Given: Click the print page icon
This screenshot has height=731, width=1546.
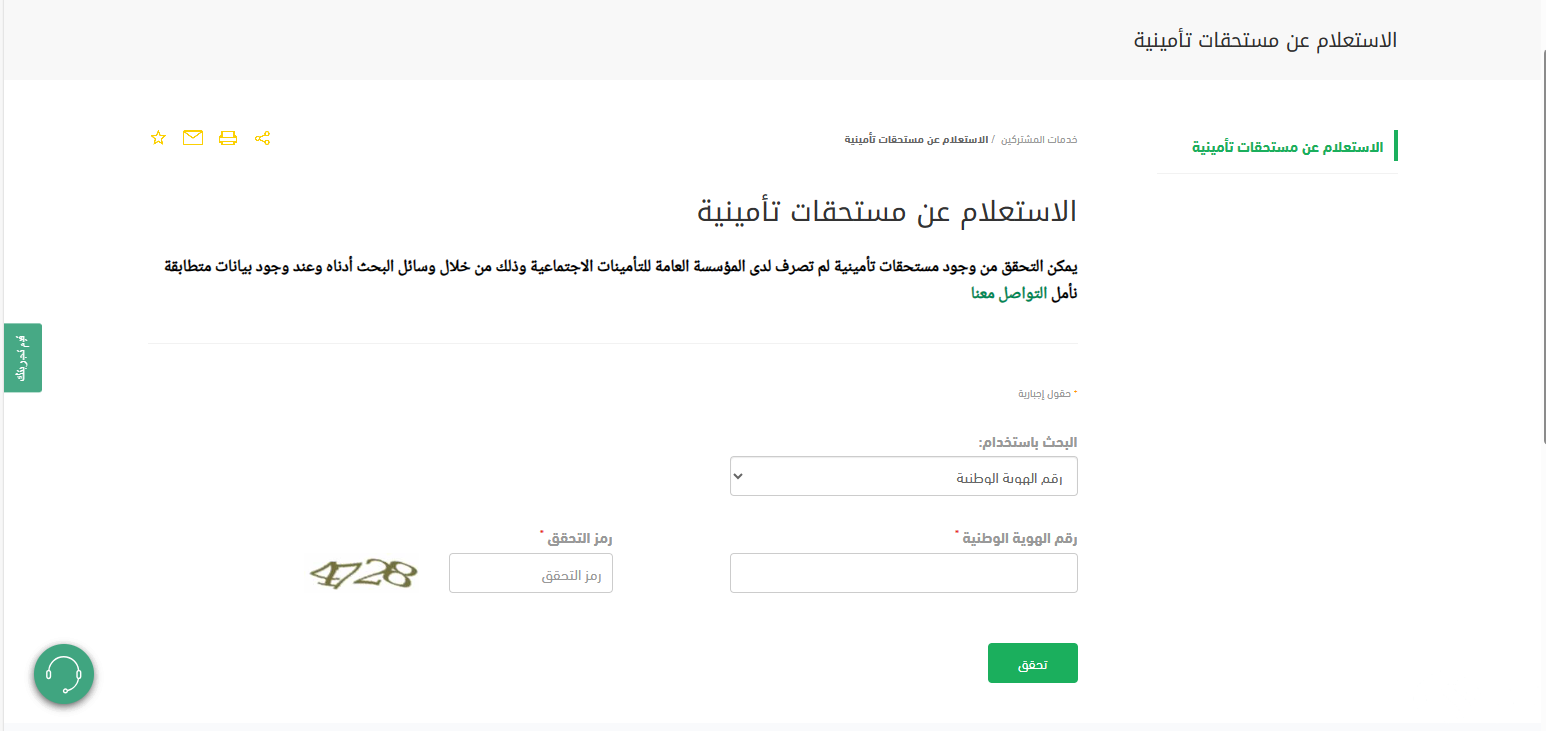Looking at the screenshot, I should point(228,138).
